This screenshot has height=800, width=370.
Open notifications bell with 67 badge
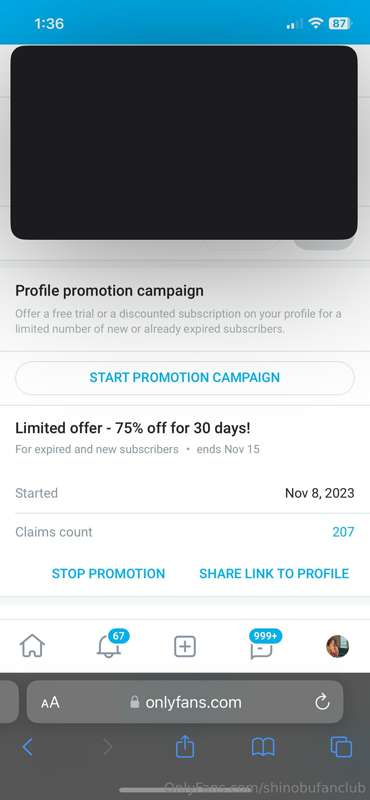pyautogui.click(x=111, y=644)
